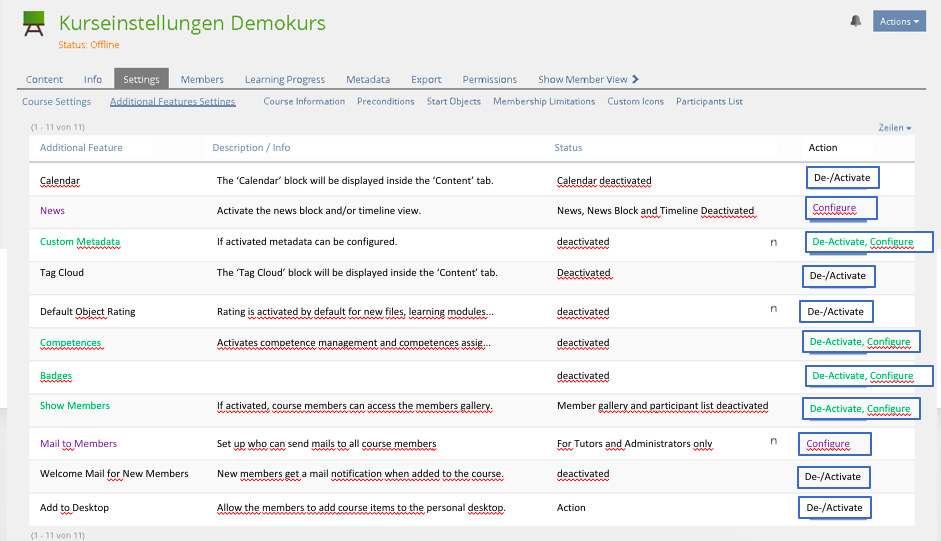The height and width of the screenshot is (541, 941).
Task: Go to Membership Limitations sub-tab
Action: pos(543,102)
